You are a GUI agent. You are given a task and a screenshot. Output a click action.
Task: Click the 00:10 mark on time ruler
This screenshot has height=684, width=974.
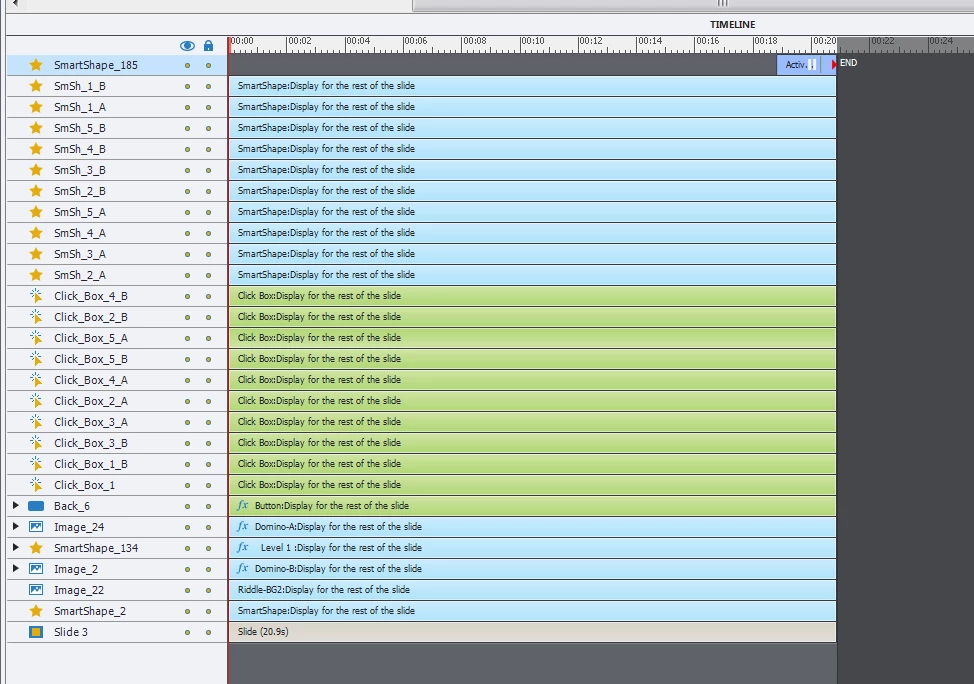532,41
